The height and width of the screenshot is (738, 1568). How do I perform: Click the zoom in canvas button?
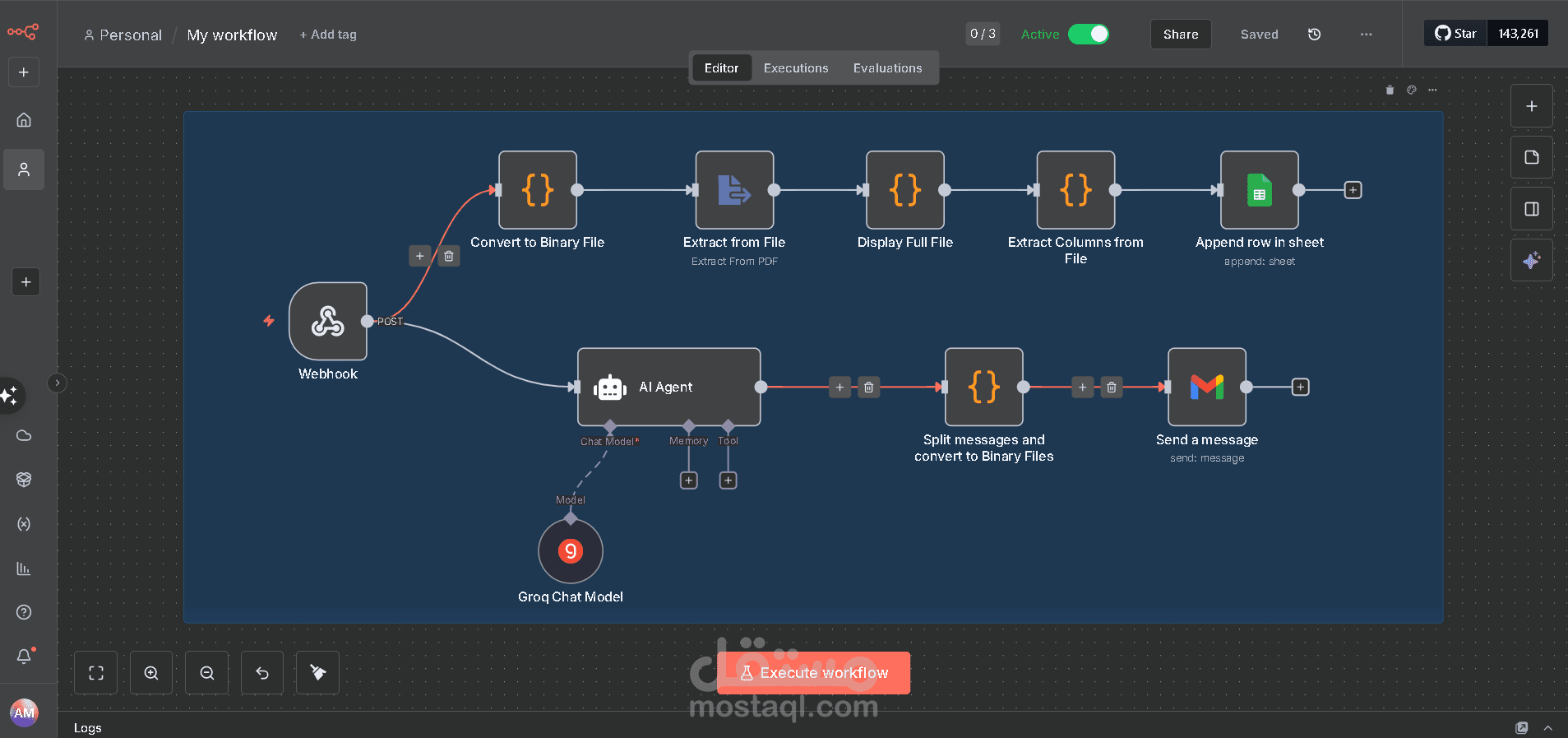(x=151, y=673)
